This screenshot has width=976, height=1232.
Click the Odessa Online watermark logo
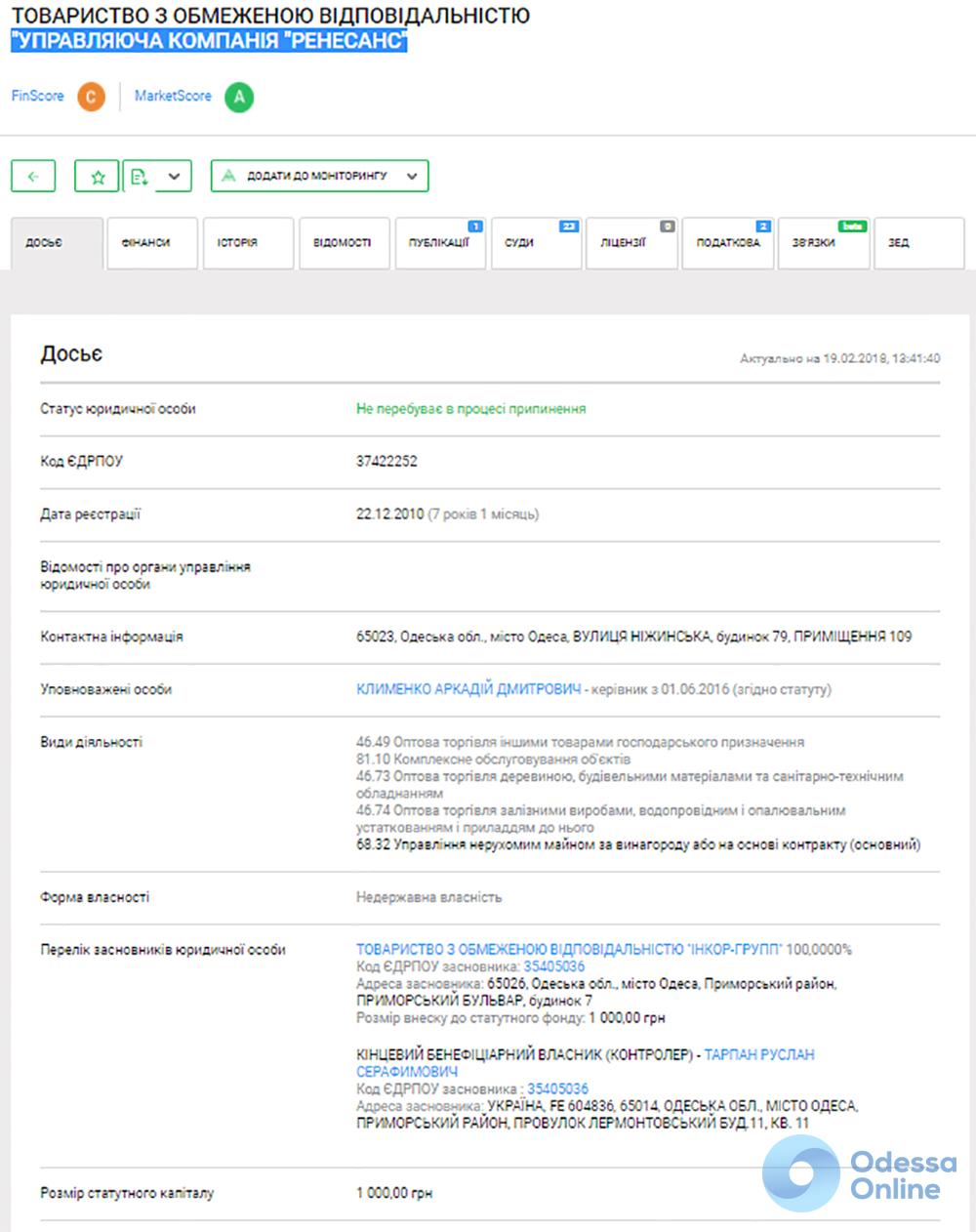click(859, 1174)
